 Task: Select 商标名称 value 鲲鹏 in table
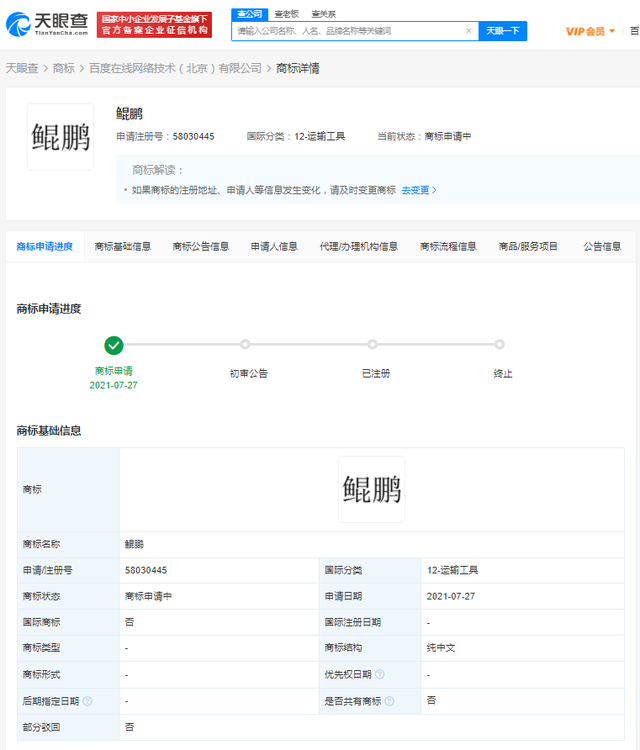134,544
